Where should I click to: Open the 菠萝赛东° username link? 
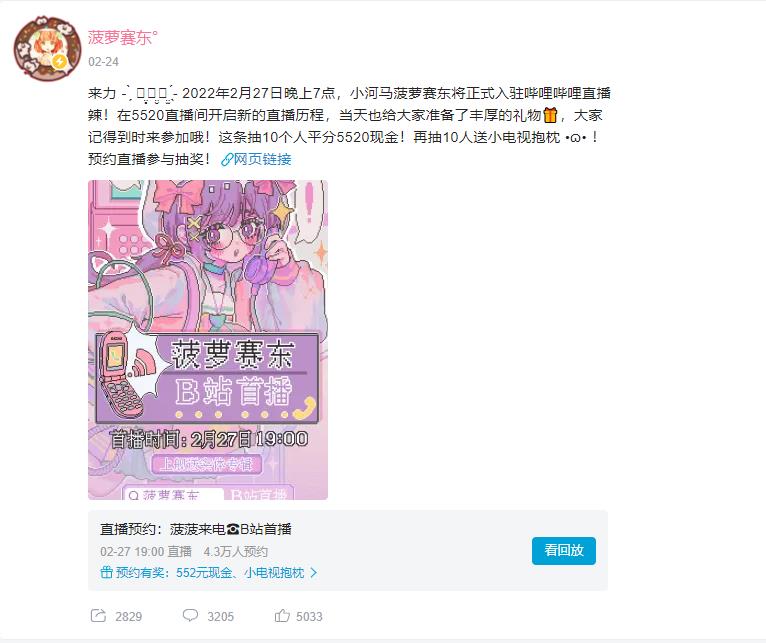[123, 38]
